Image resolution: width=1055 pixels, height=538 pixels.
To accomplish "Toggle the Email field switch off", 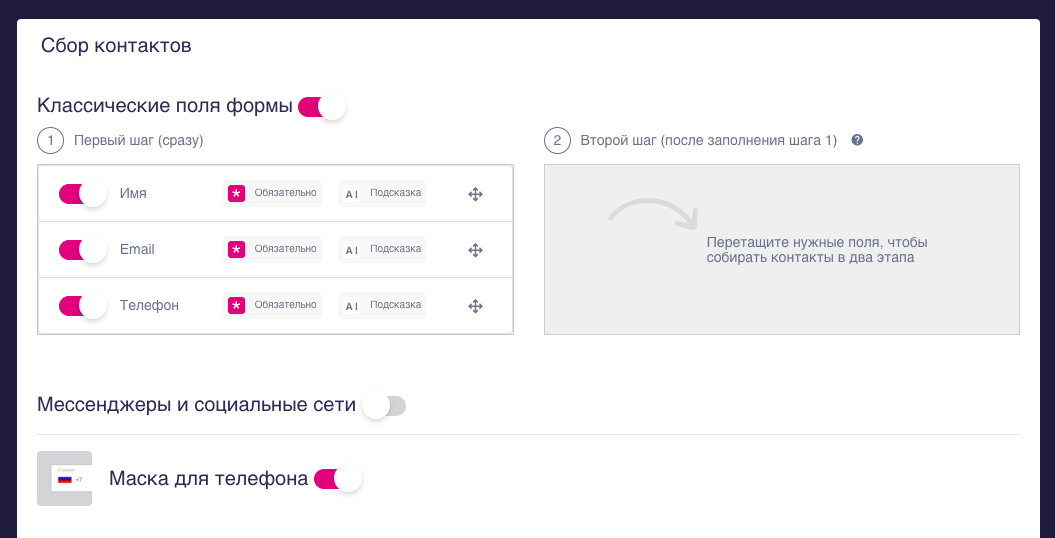I will tap(82, 250).
